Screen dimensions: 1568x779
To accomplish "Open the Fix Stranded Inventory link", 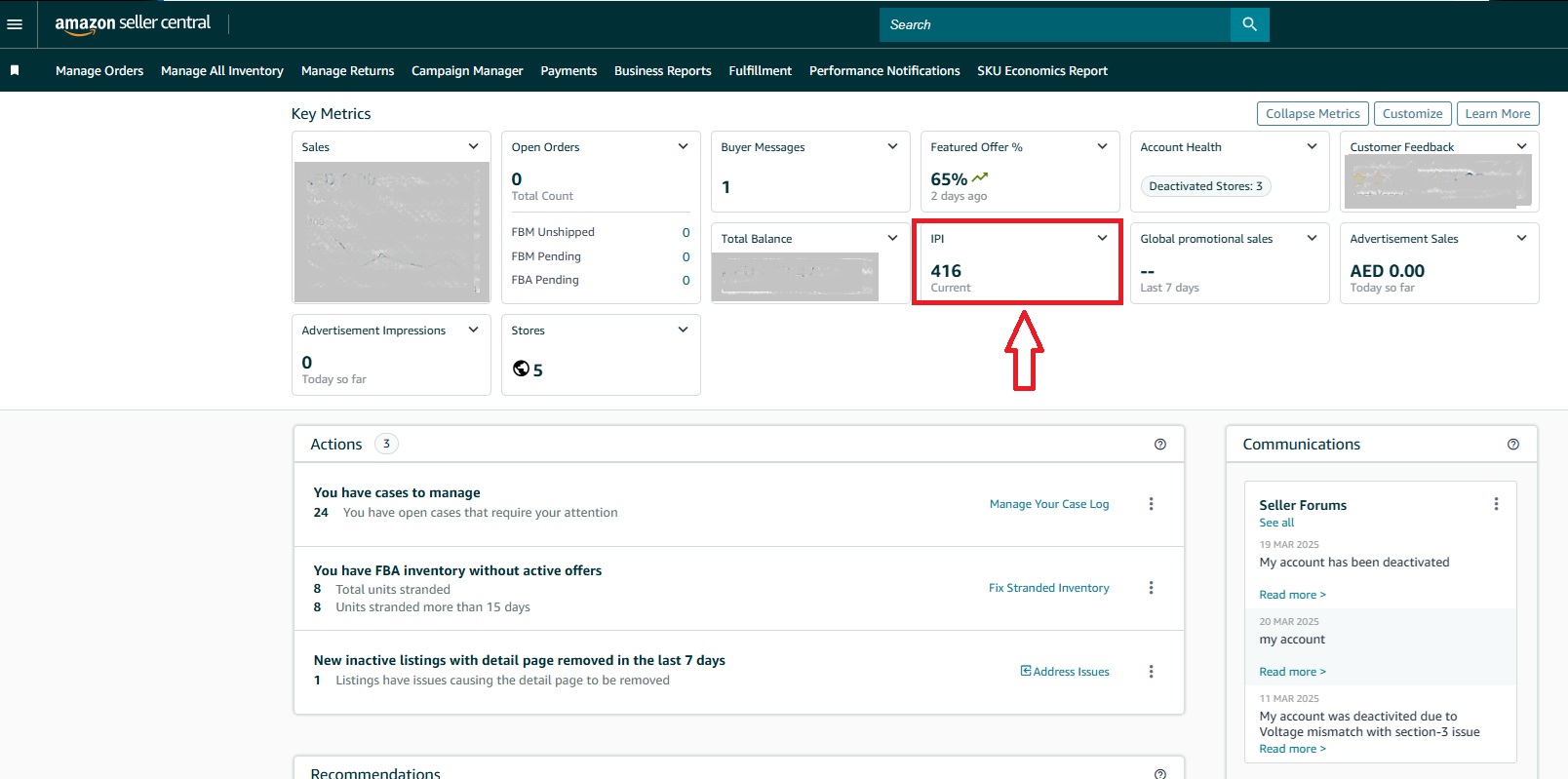I will click(x=1049, y=588).
